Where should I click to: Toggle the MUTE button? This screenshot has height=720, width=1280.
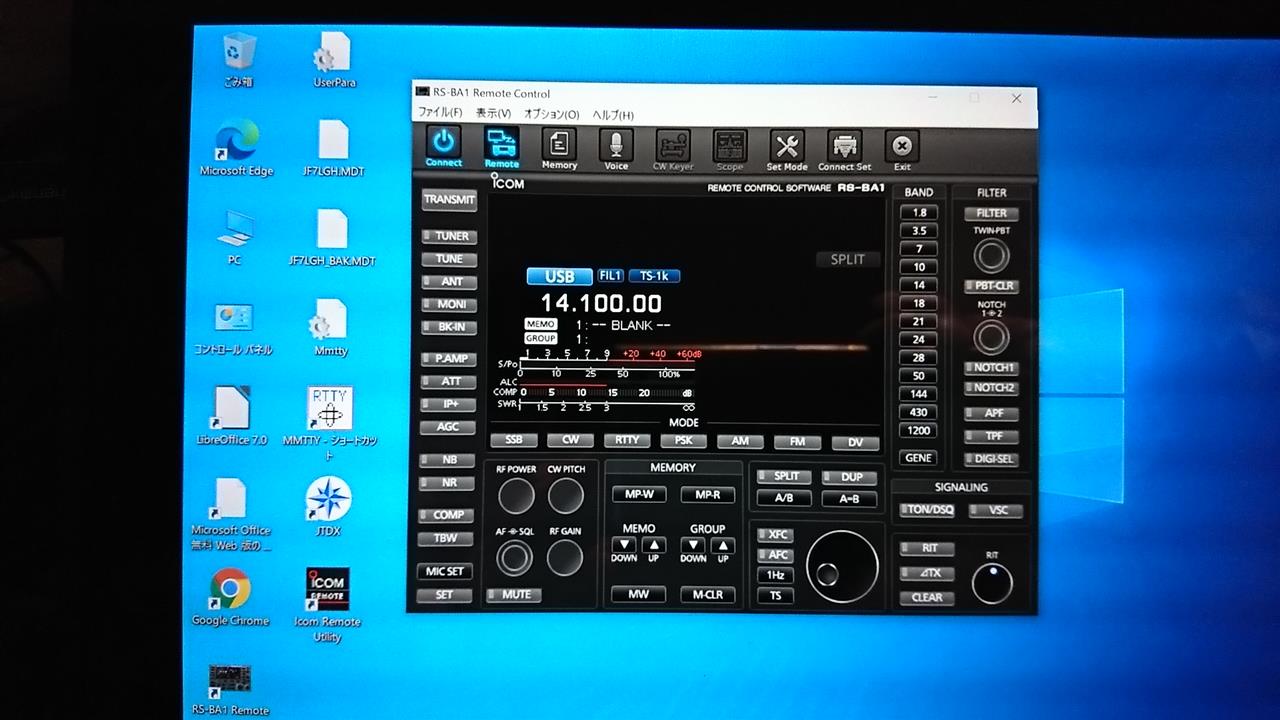[x=514, y=595]
